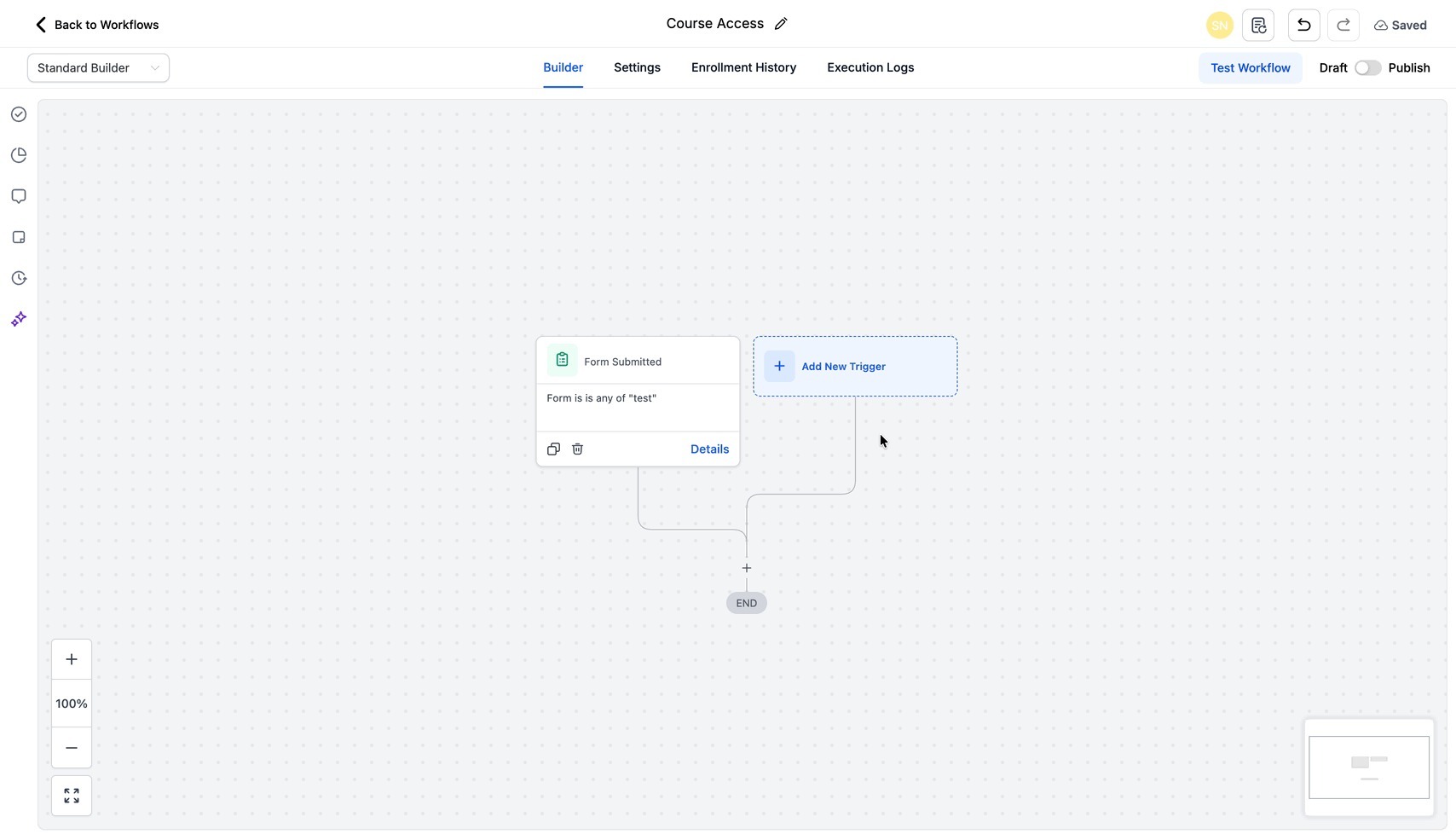Screen dimensions: 1456x840
Task: Open the pie chart stats sidebar icon
Action: pos(19,155)
